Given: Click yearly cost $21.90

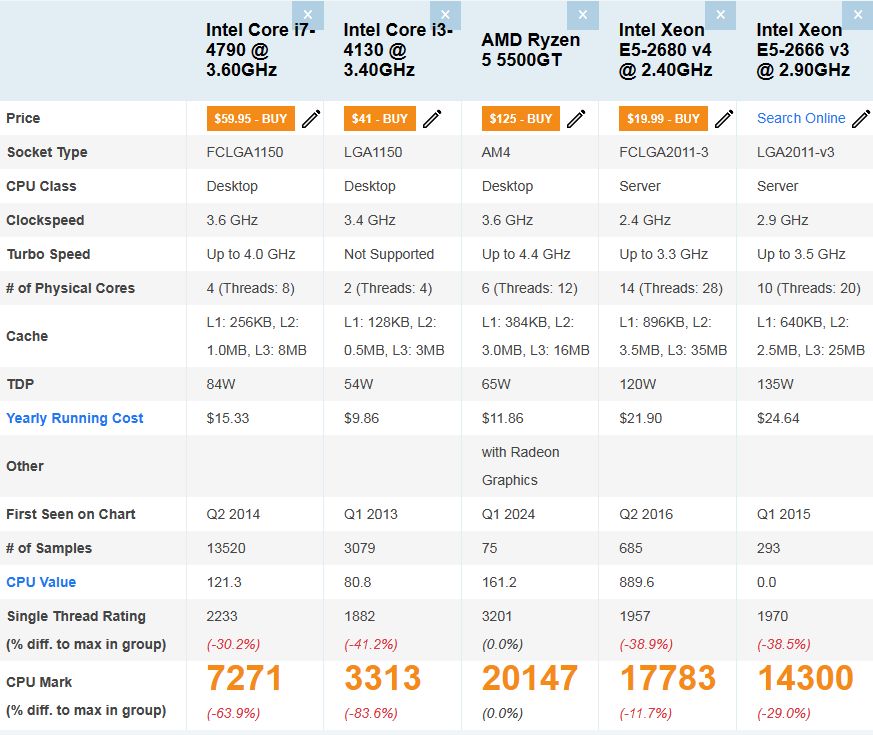Looking at the screenshot, I should [641, 418].
